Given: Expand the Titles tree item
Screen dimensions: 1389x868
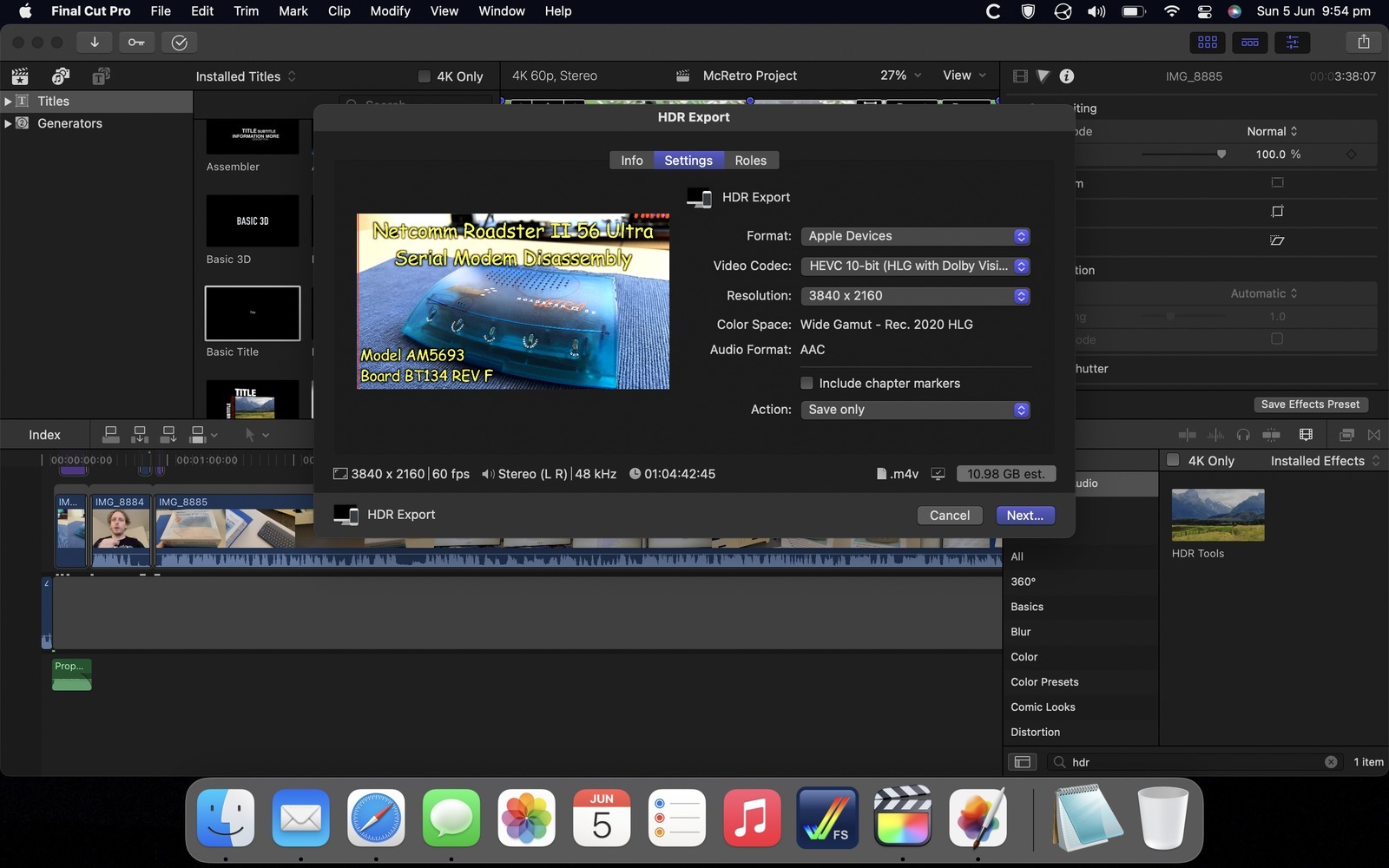Looking at the screenshot, I should 8,101.
